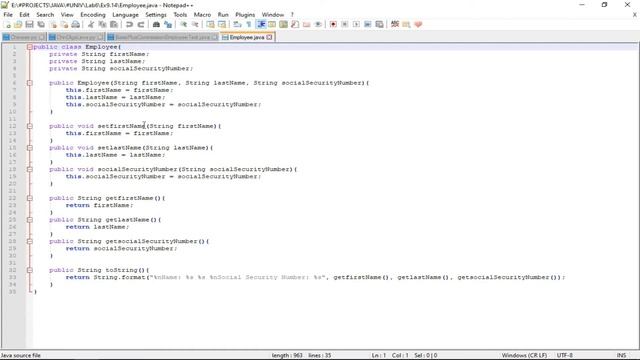640x360 pixels.
Task: Toggle the highlighted Indent Guide button
Action: coord(260,24)
